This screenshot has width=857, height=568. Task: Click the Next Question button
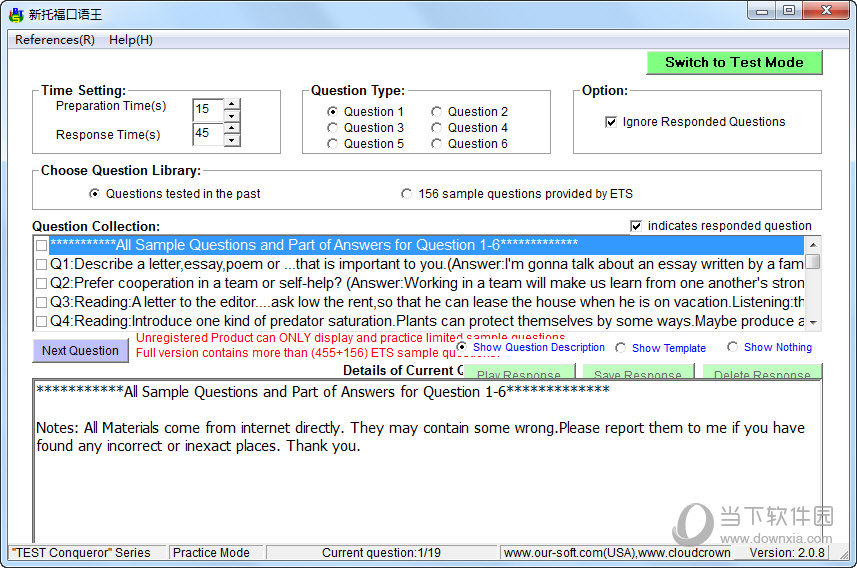click(x=80, y=350)
